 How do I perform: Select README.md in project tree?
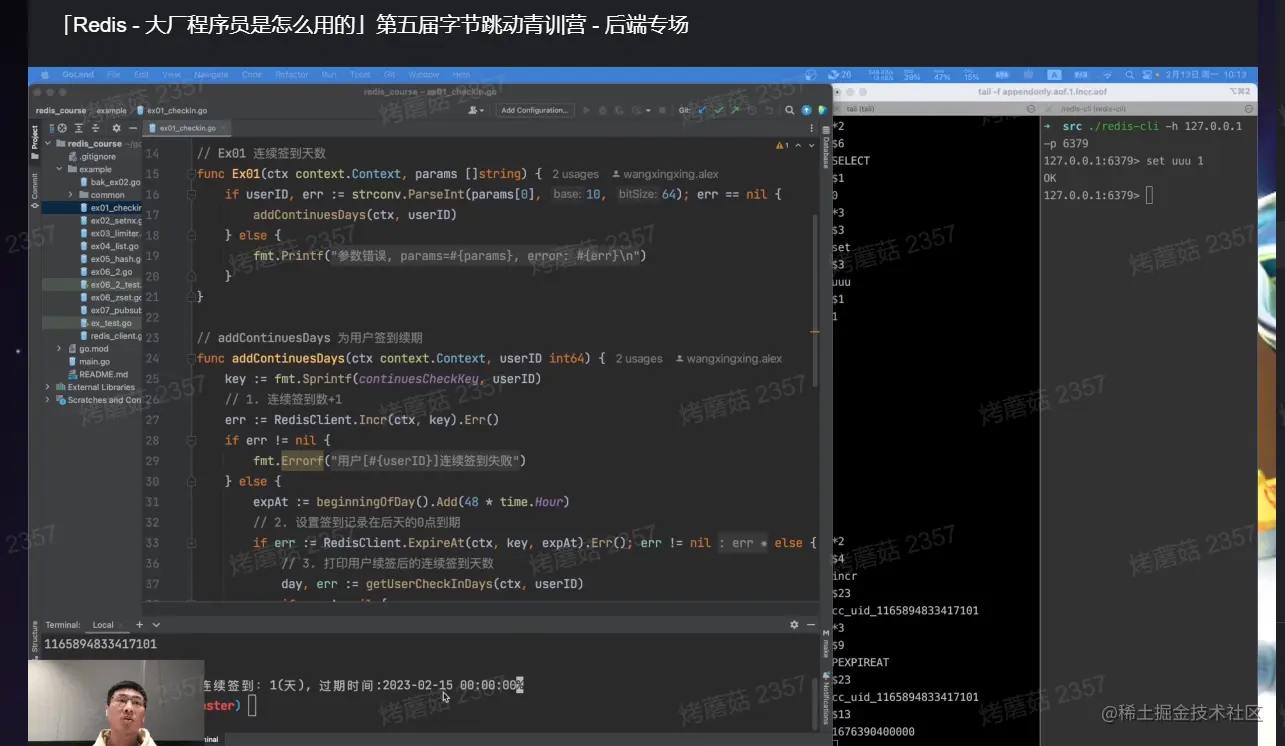pyautogui.click(x=98, y=374)
